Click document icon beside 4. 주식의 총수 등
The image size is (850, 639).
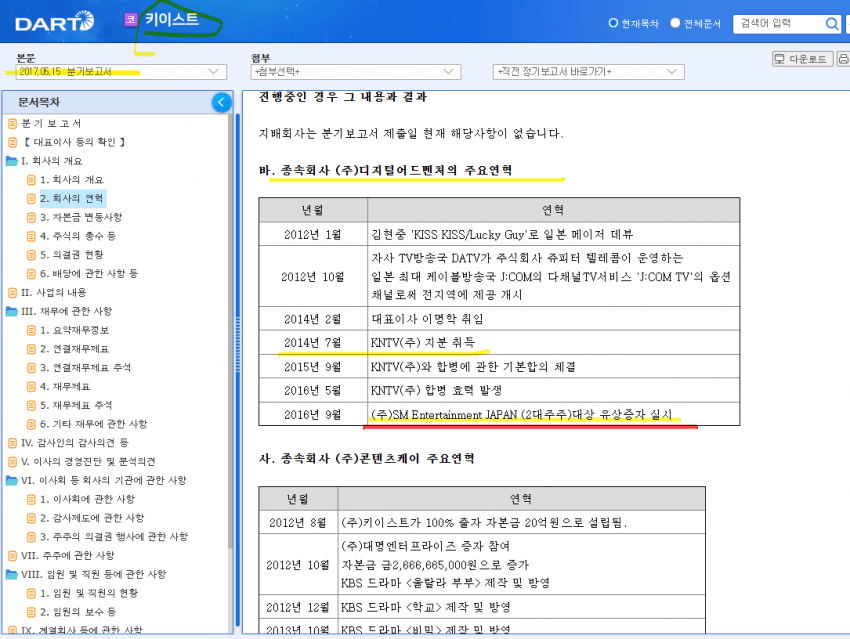click(x=31, y=236)
